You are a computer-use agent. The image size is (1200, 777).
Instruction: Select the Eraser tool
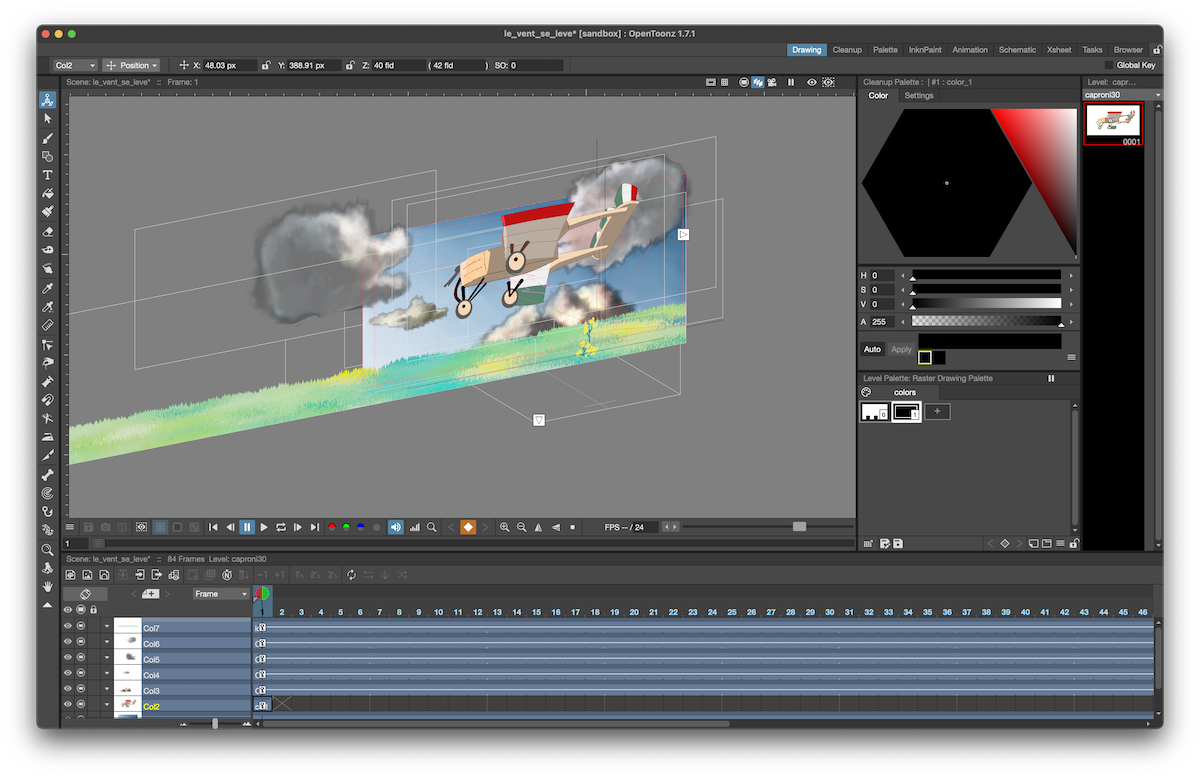pyautogui.click(x=47, y=231)
